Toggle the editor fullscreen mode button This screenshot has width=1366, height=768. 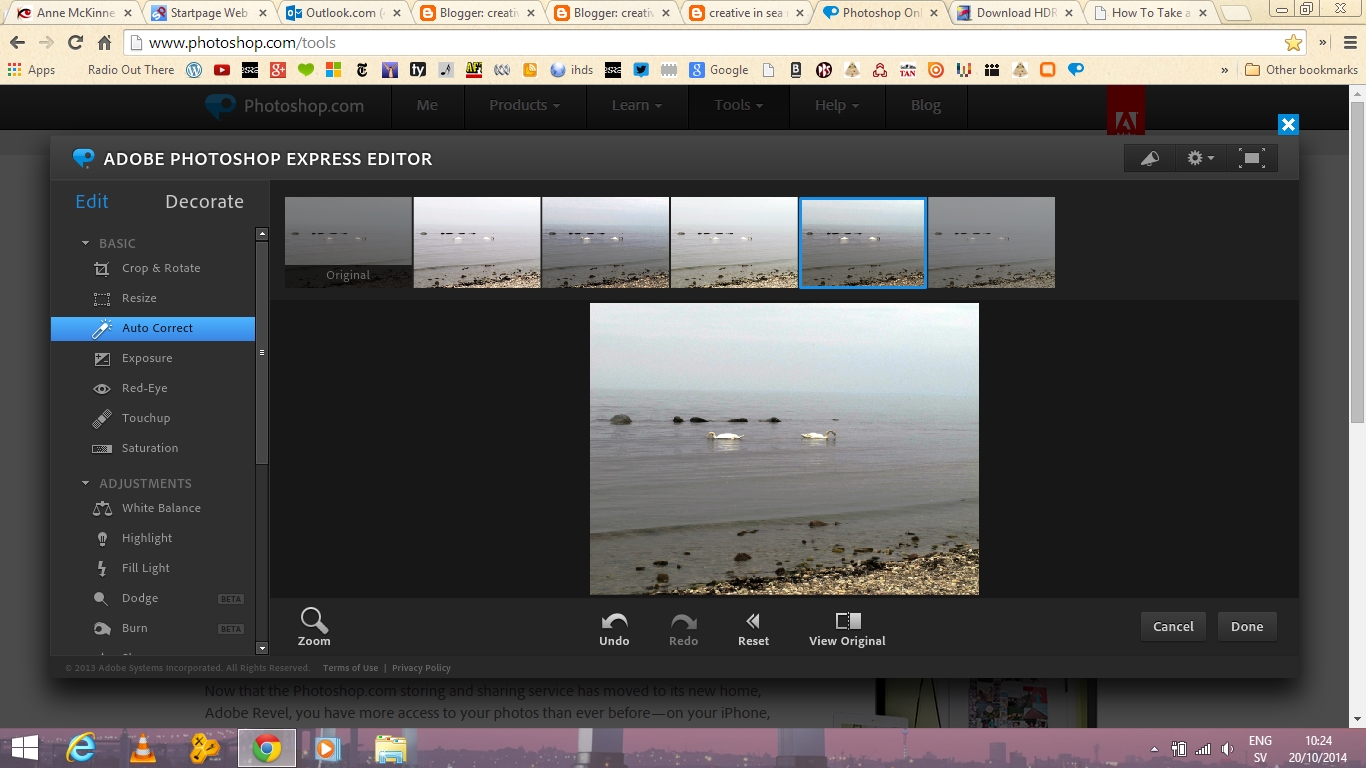[x=1252, y=158]
